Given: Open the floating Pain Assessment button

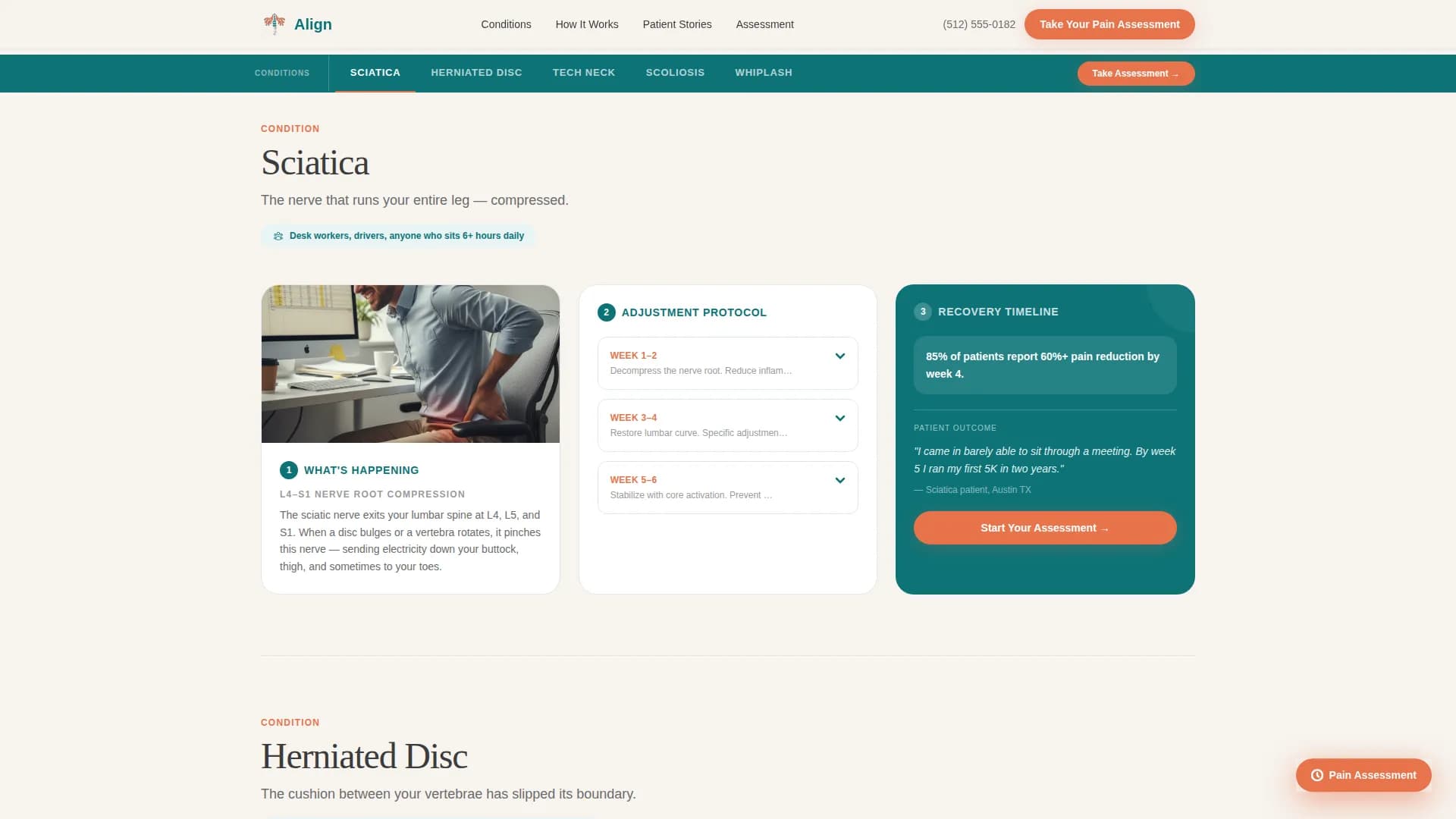Looking at the screenshot, I should [x=1363, y=775].
